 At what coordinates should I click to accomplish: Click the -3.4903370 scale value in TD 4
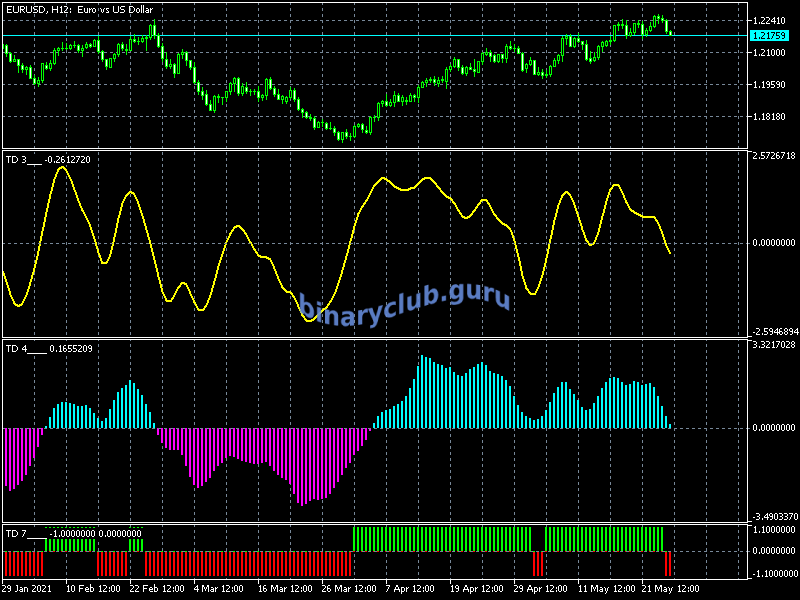pyautogui.click(x=773, y=517)
